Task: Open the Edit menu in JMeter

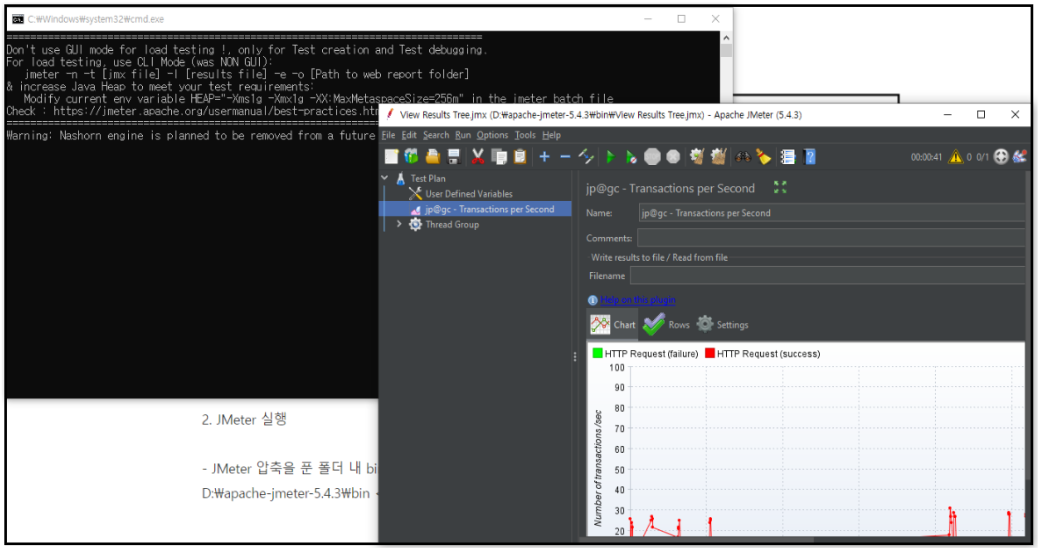Action: pyautogui.click(x=409, y=135)
